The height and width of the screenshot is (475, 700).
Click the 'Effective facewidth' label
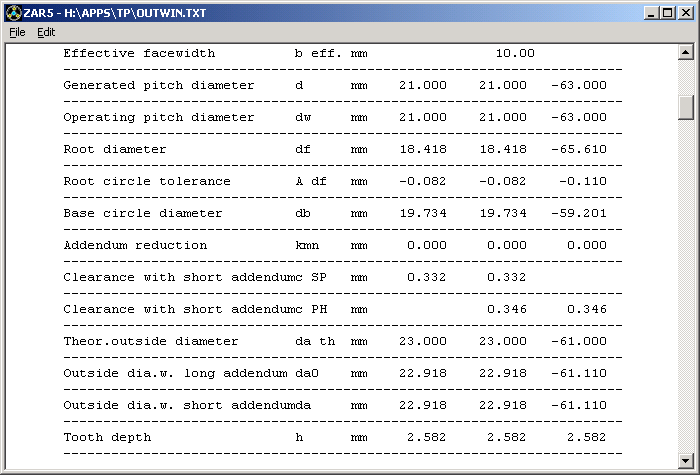pyautogui.click(x=138, y=53)
